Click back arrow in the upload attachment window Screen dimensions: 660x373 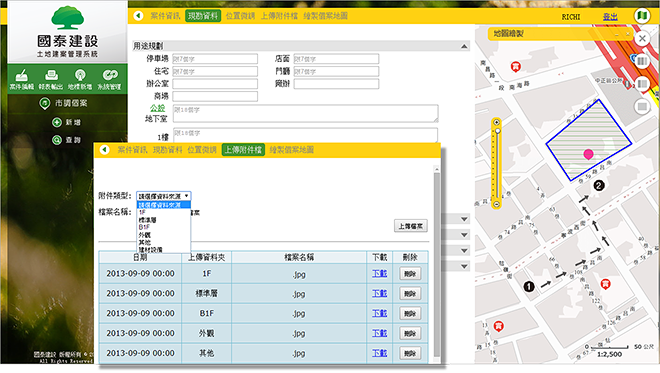[x=104, y=149]
